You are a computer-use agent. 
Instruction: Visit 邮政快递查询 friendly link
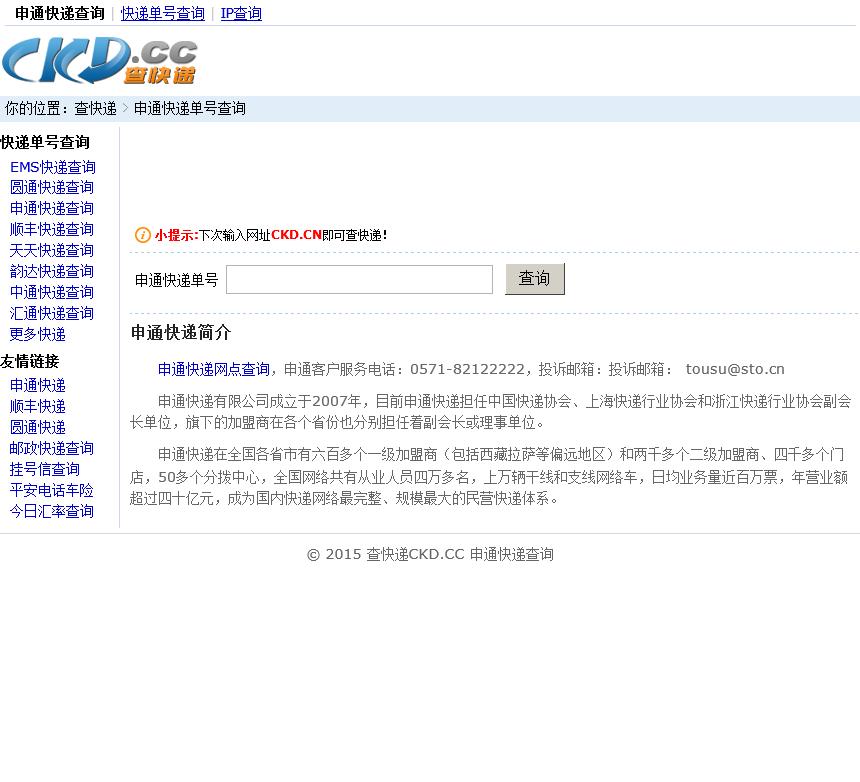coord(52,449)
